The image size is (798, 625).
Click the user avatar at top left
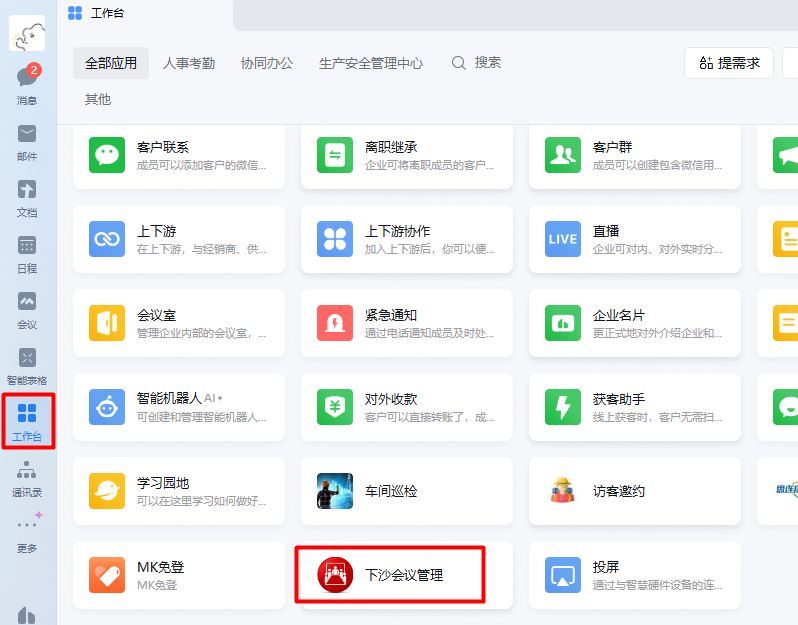tap(27, 34)
